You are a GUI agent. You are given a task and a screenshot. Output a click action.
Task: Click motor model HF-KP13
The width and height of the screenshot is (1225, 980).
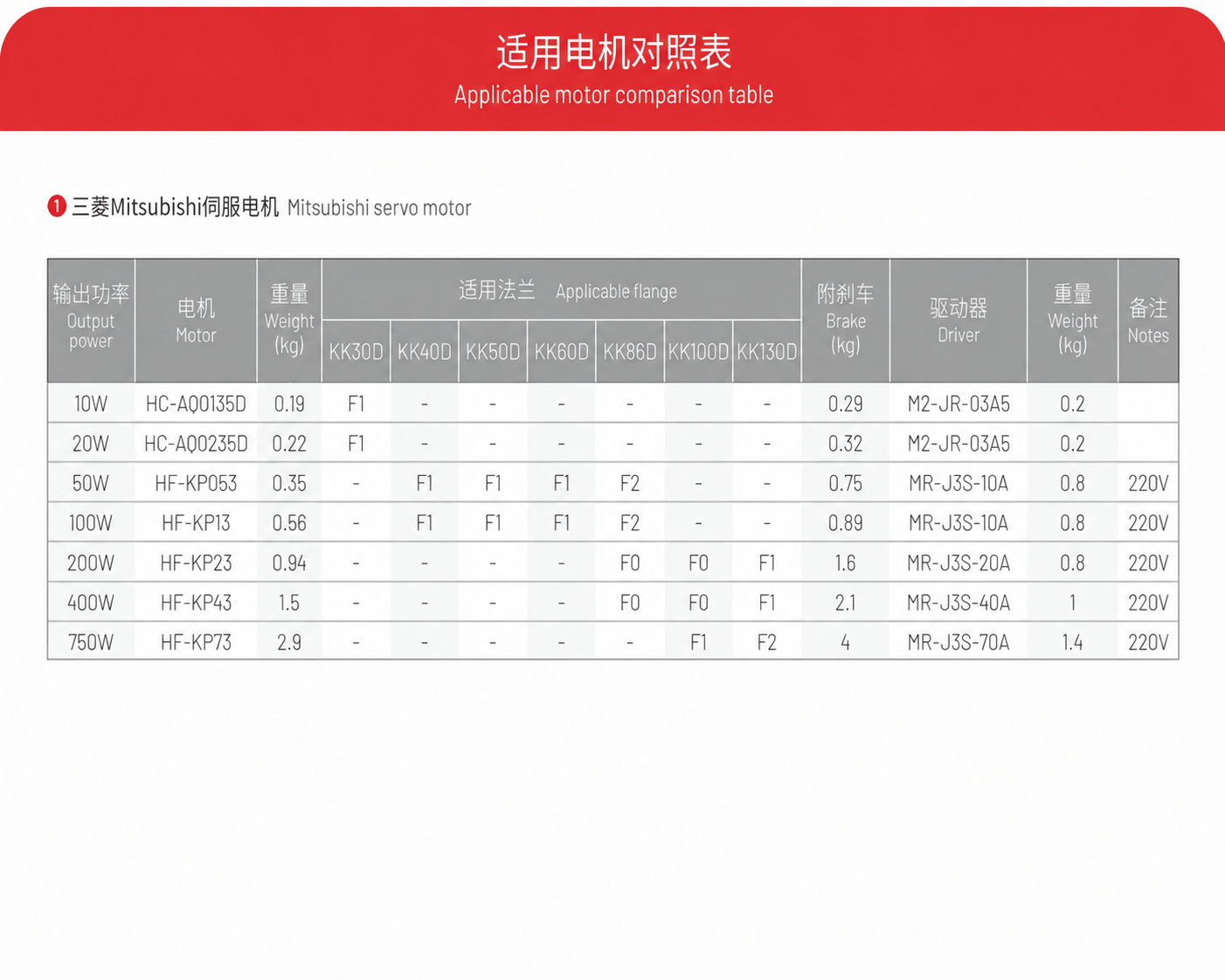click(x=196, y=523)
